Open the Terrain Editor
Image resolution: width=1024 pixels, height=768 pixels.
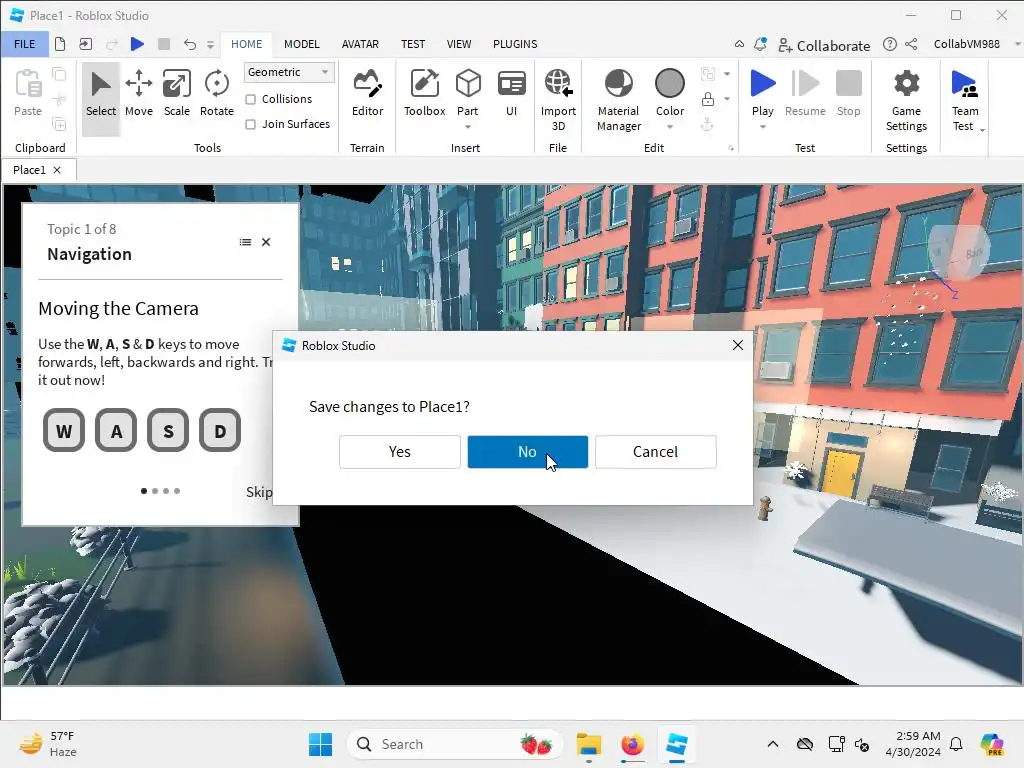point(367,94)
